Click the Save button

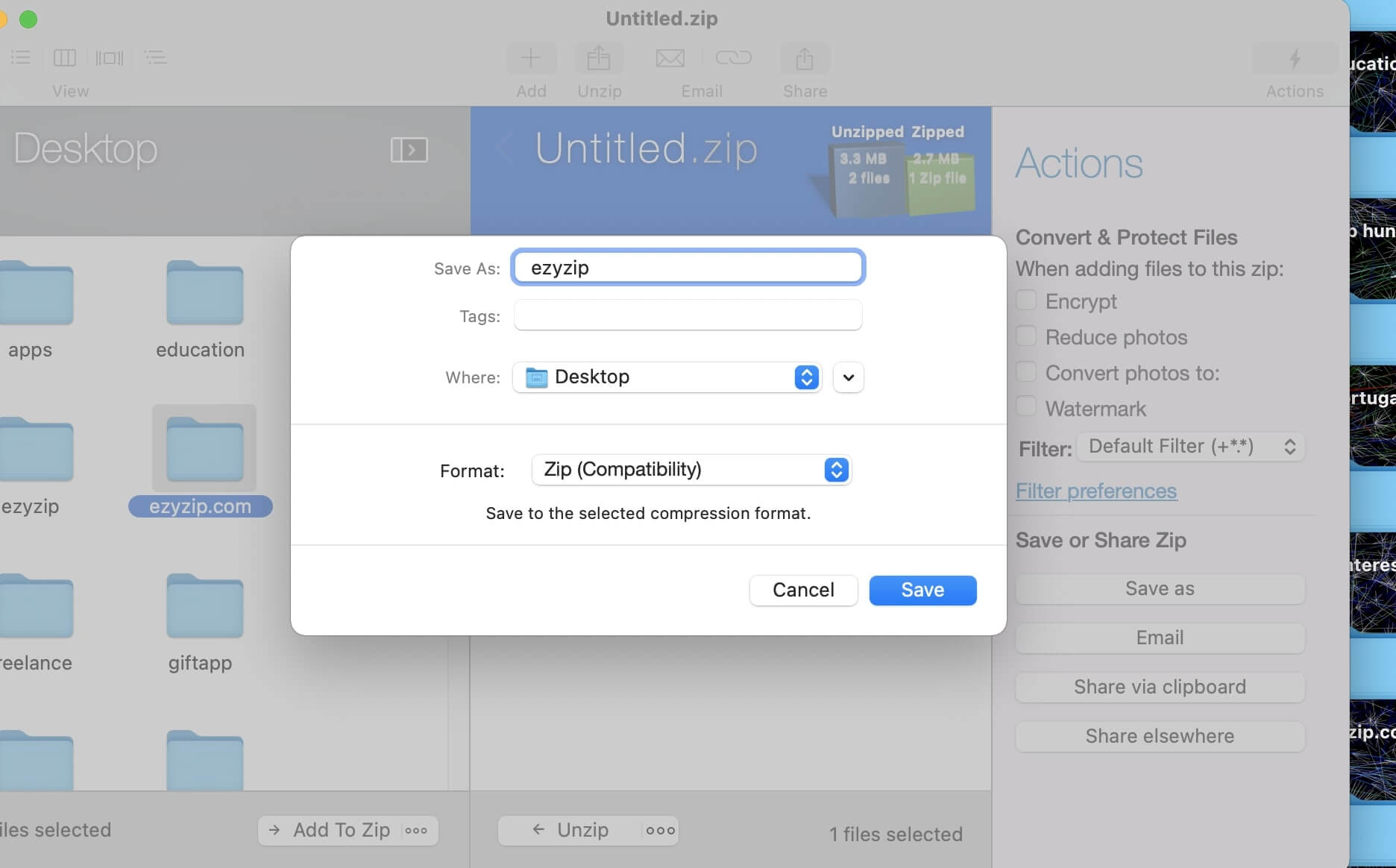(922, 590)
